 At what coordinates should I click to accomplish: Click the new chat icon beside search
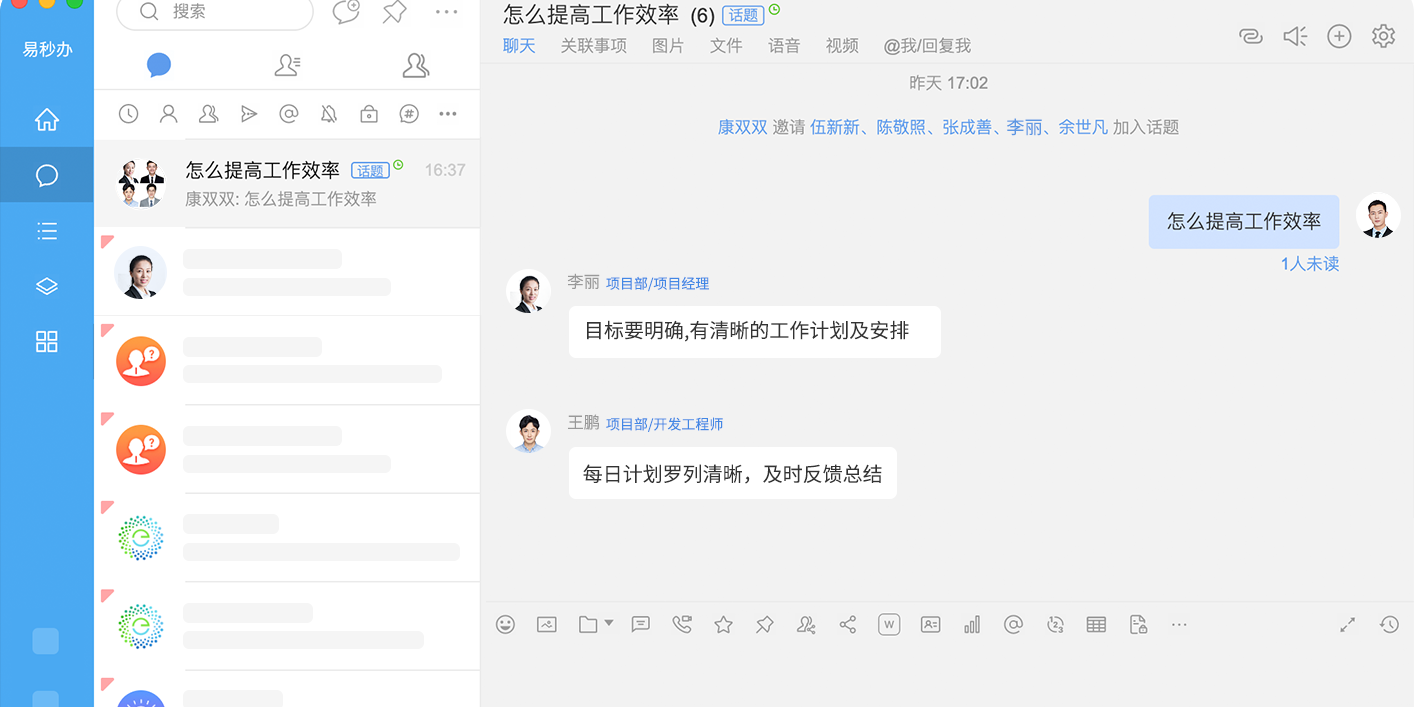345,12
